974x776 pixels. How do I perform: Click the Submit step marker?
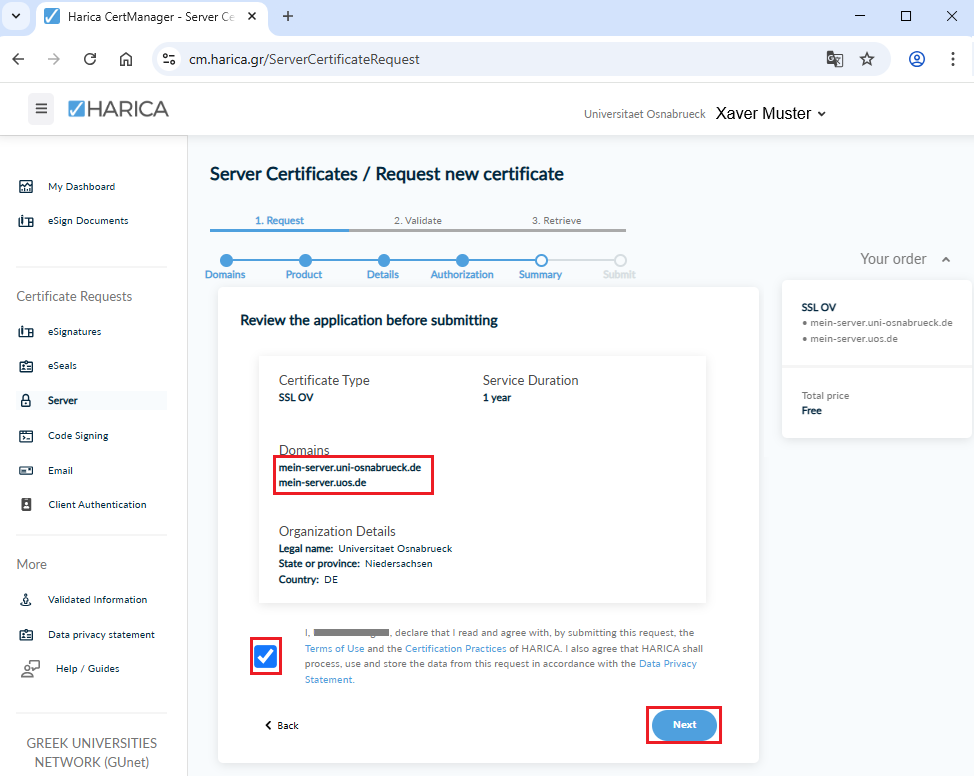620,260
